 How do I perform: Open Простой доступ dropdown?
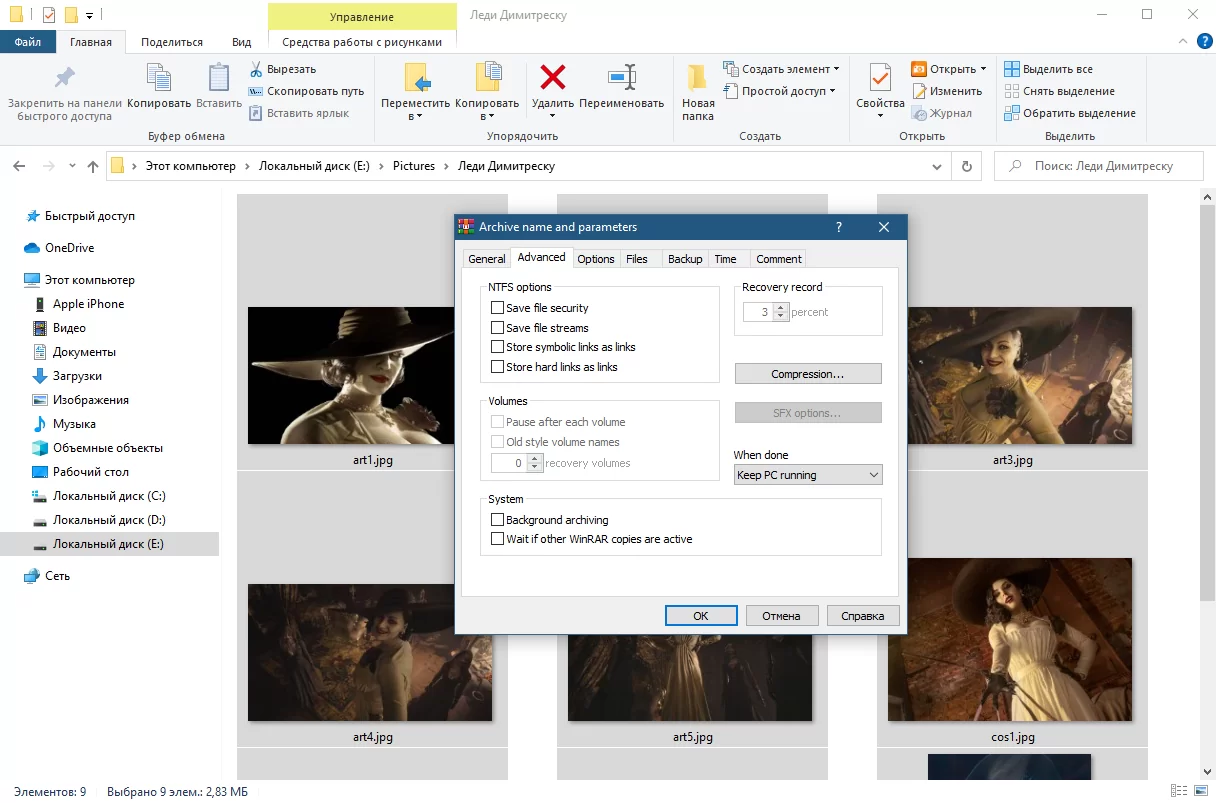click(x=779, y=91)
